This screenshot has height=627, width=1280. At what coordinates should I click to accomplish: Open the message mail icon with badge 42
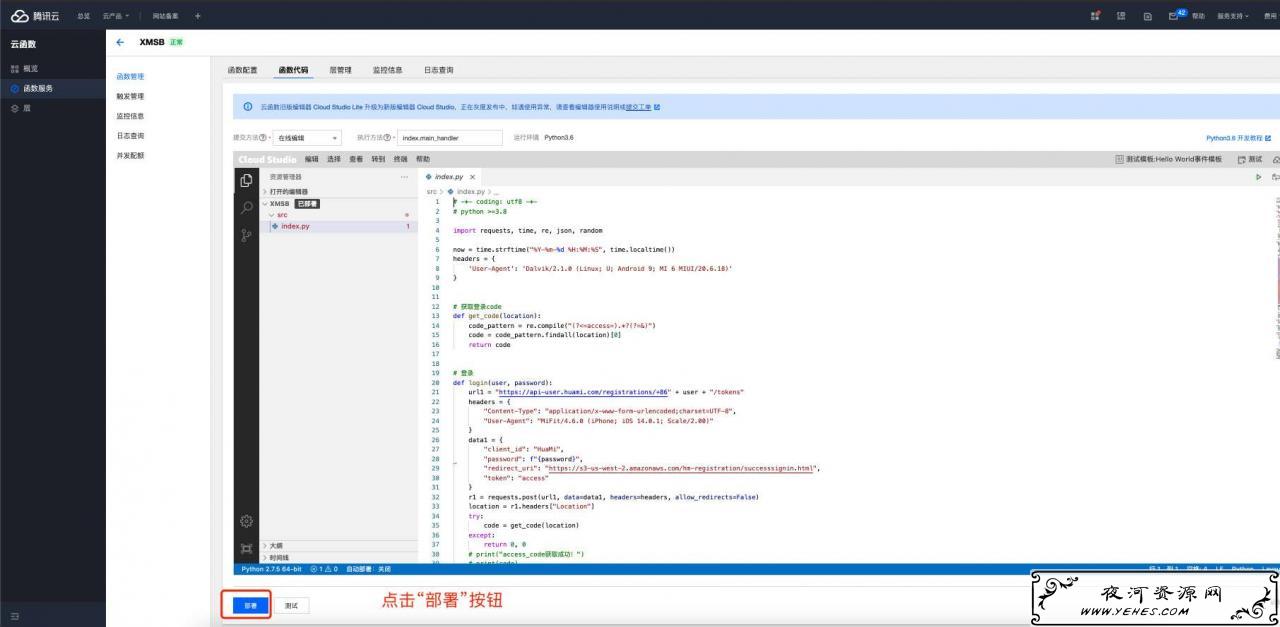(x=1174, y=16)
